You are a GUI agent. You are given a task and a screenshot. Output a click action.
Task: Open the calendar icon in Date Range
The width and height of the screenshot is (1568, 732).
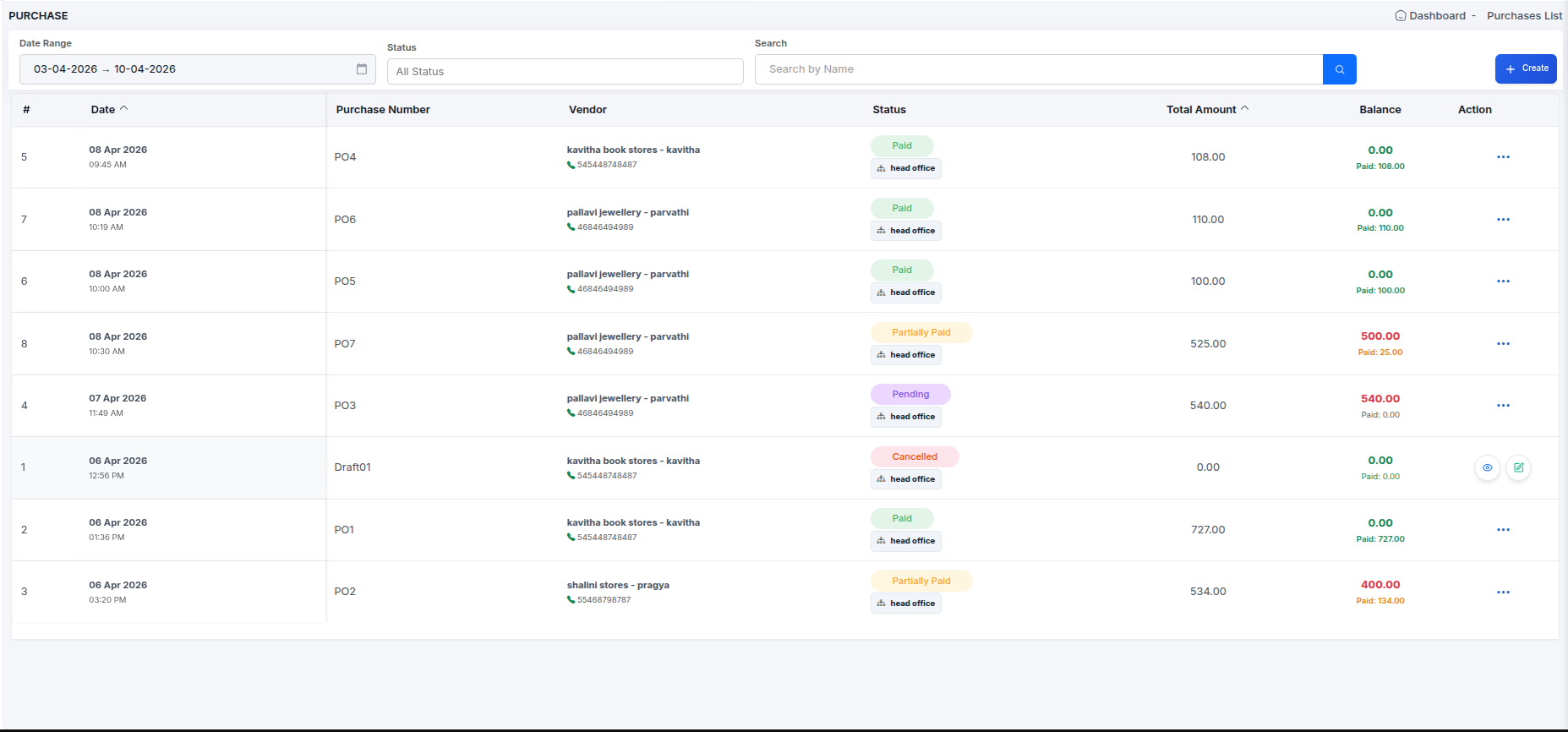[x=362, y=69]
